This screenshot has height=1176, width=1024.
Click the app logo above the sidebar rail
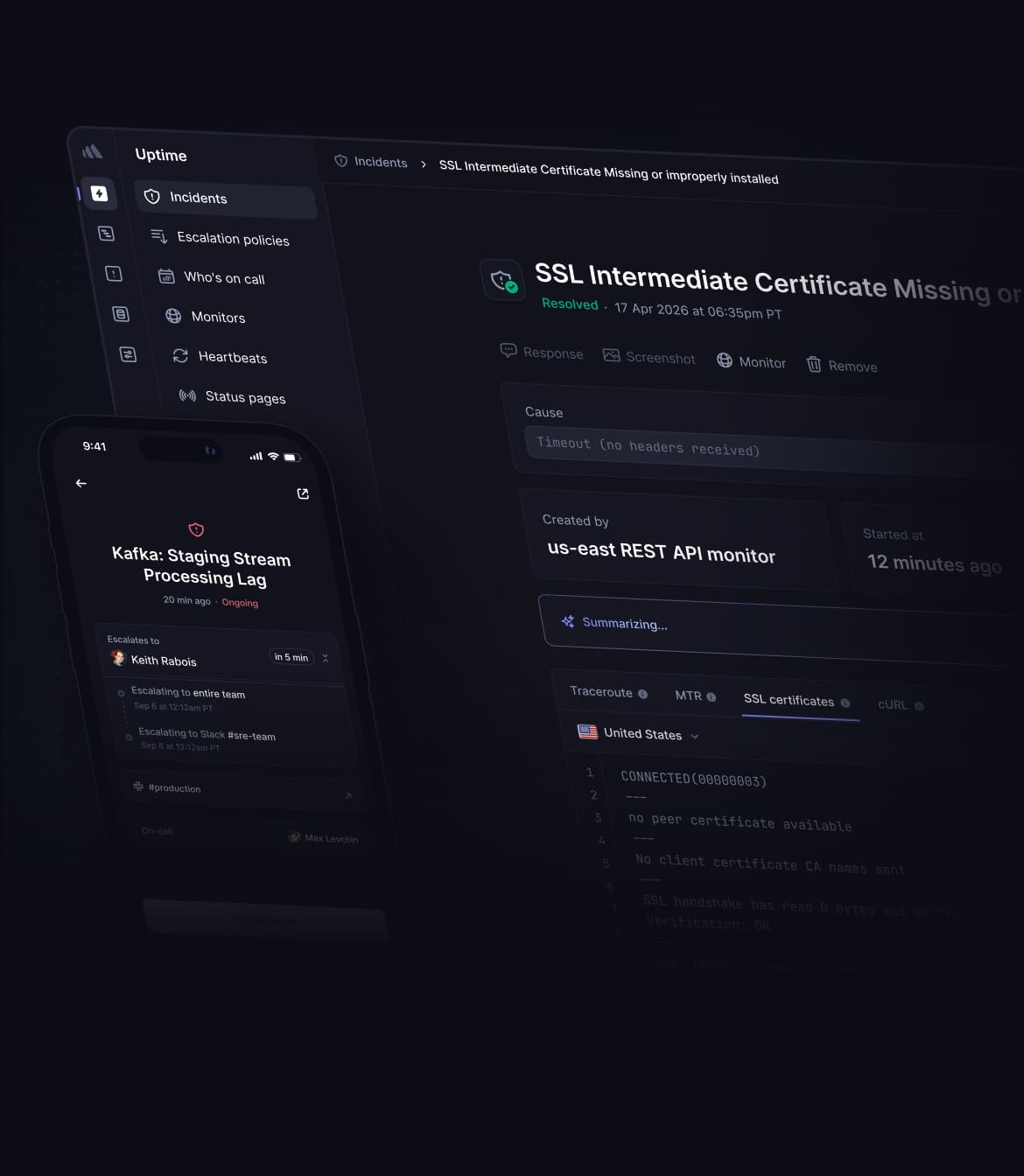click(x=92, y=152)
